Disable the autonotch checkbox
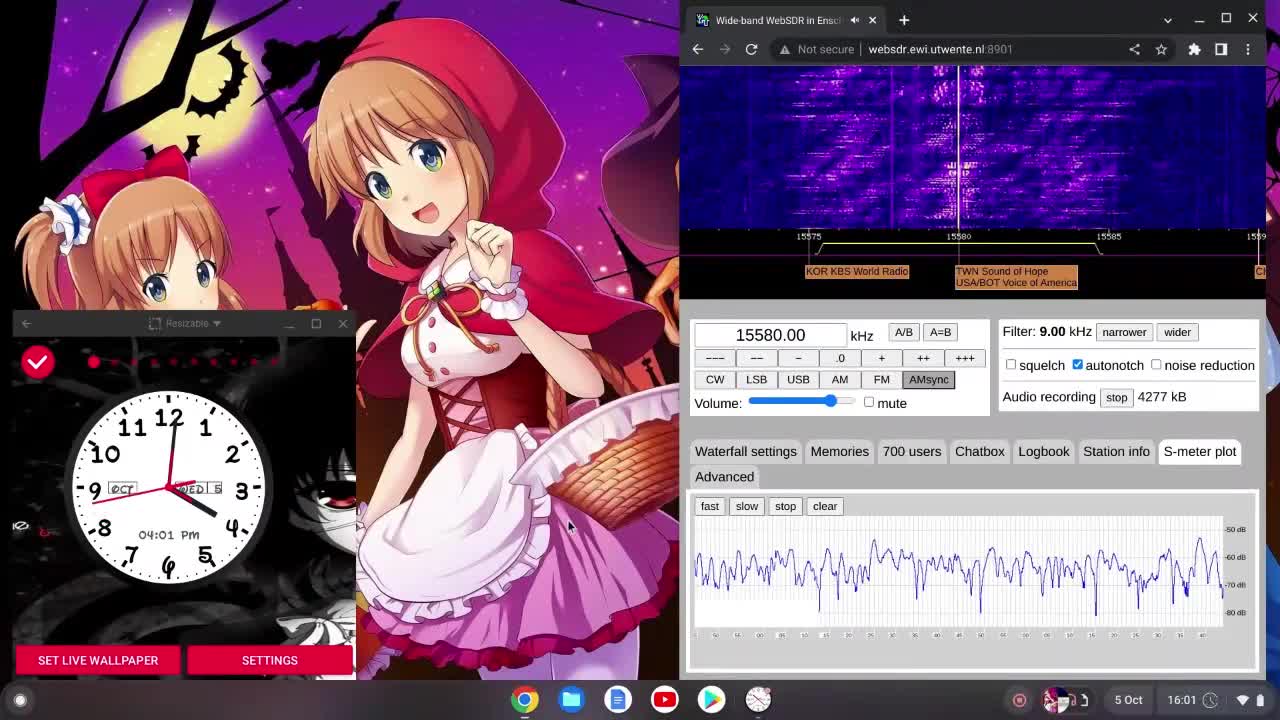The width and height of the screenshot is (1280, 720). tap(1077, 365)
